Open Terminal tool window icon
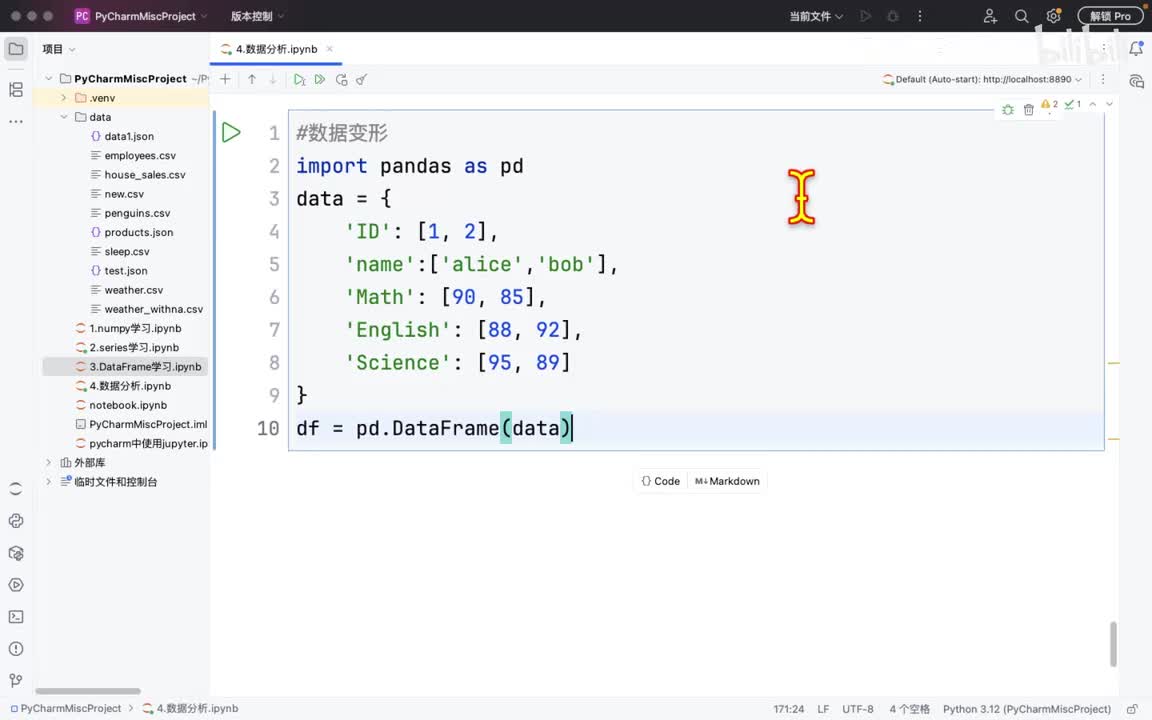The width and height of the screenshot is (1152, 720). click(x=15, y=617)
